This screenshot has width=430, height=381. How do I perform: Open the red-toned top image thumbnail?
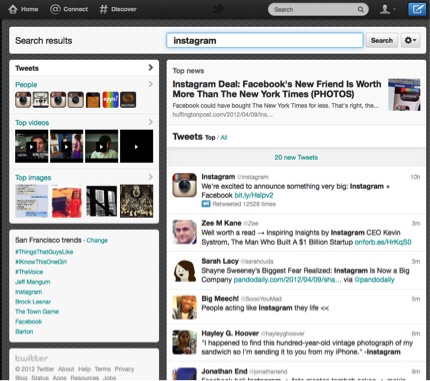click(x=67, y=201)
